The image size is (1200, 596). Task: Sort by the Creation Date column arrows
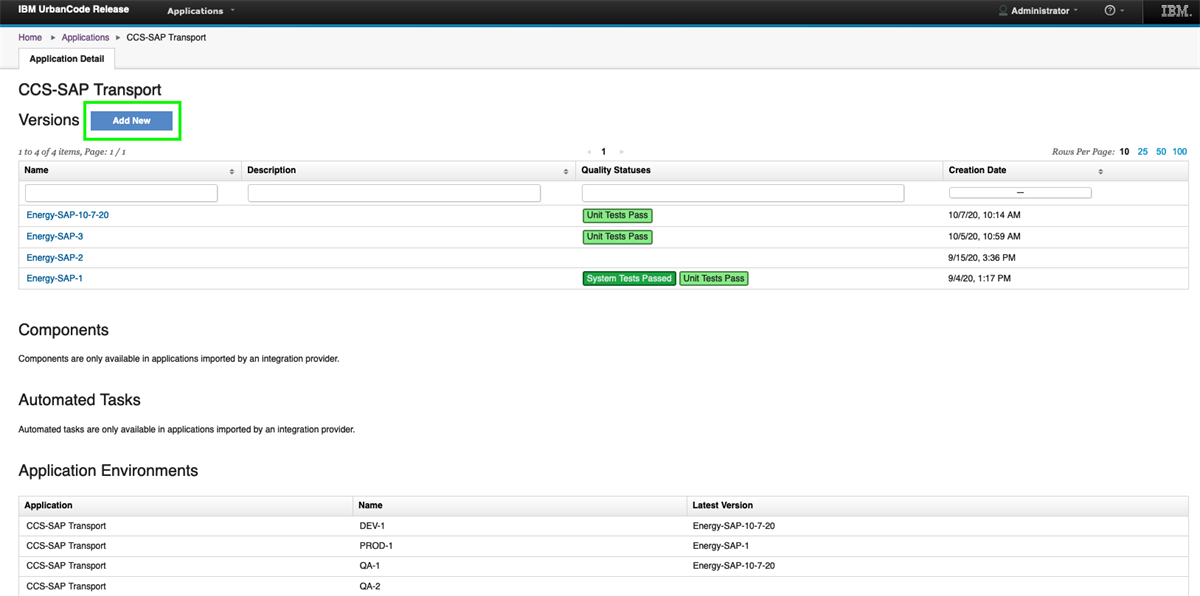coord(1101,171)
